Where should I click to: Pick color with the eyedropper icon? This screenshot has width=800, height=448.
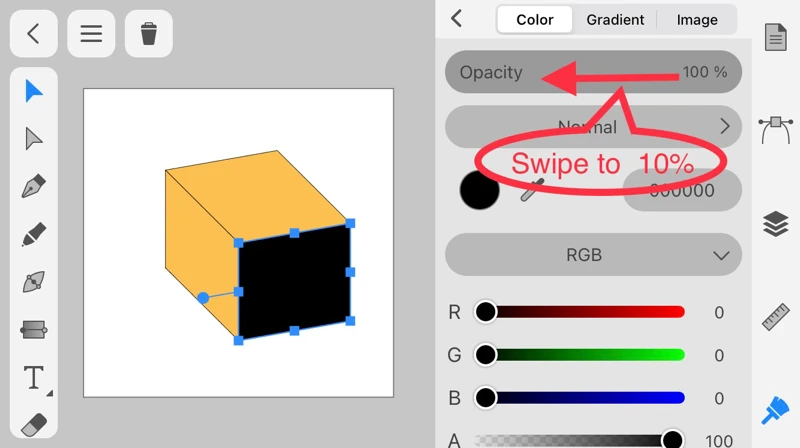tap(530, 190)
